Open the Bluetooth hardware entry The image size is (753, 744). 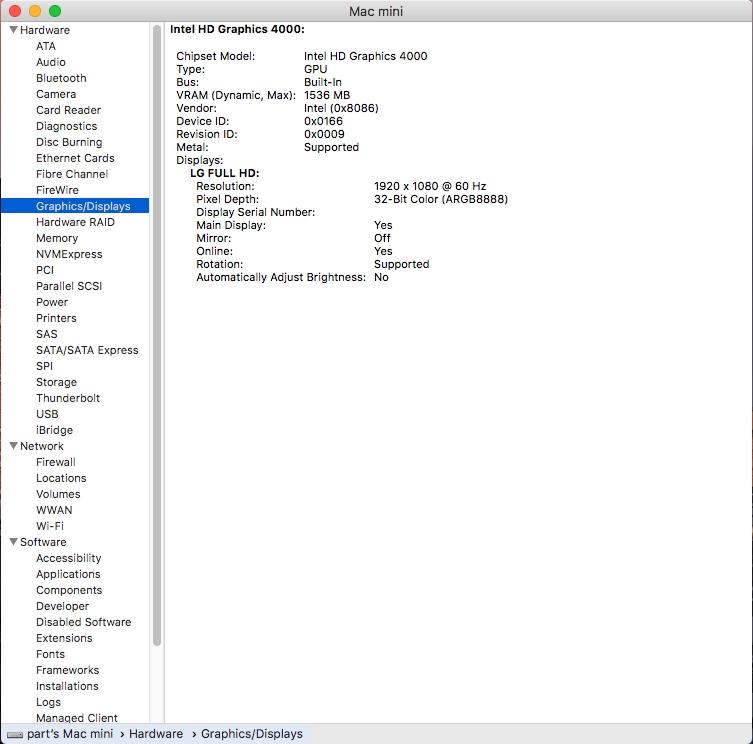61,78
